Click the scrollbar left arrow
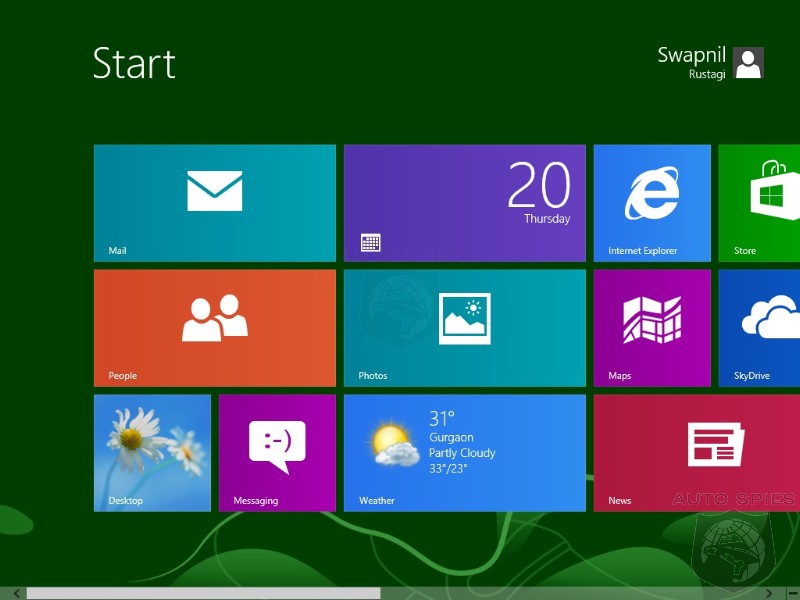 pos(16,593)
